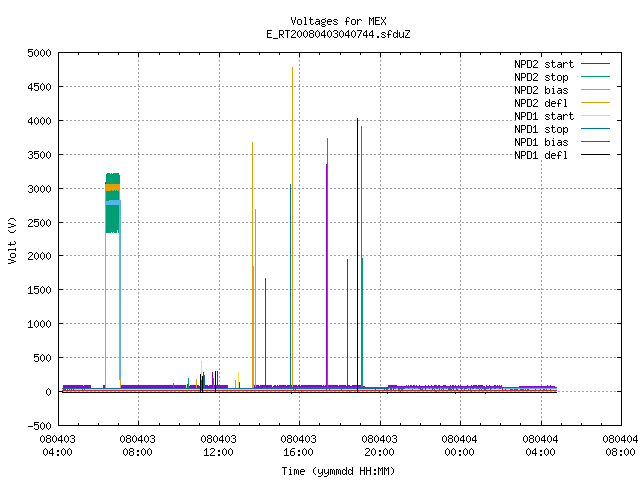
Task: Click the 080403 04:00 time tick label
Action: pyautogui.click(x=58, y=446)
